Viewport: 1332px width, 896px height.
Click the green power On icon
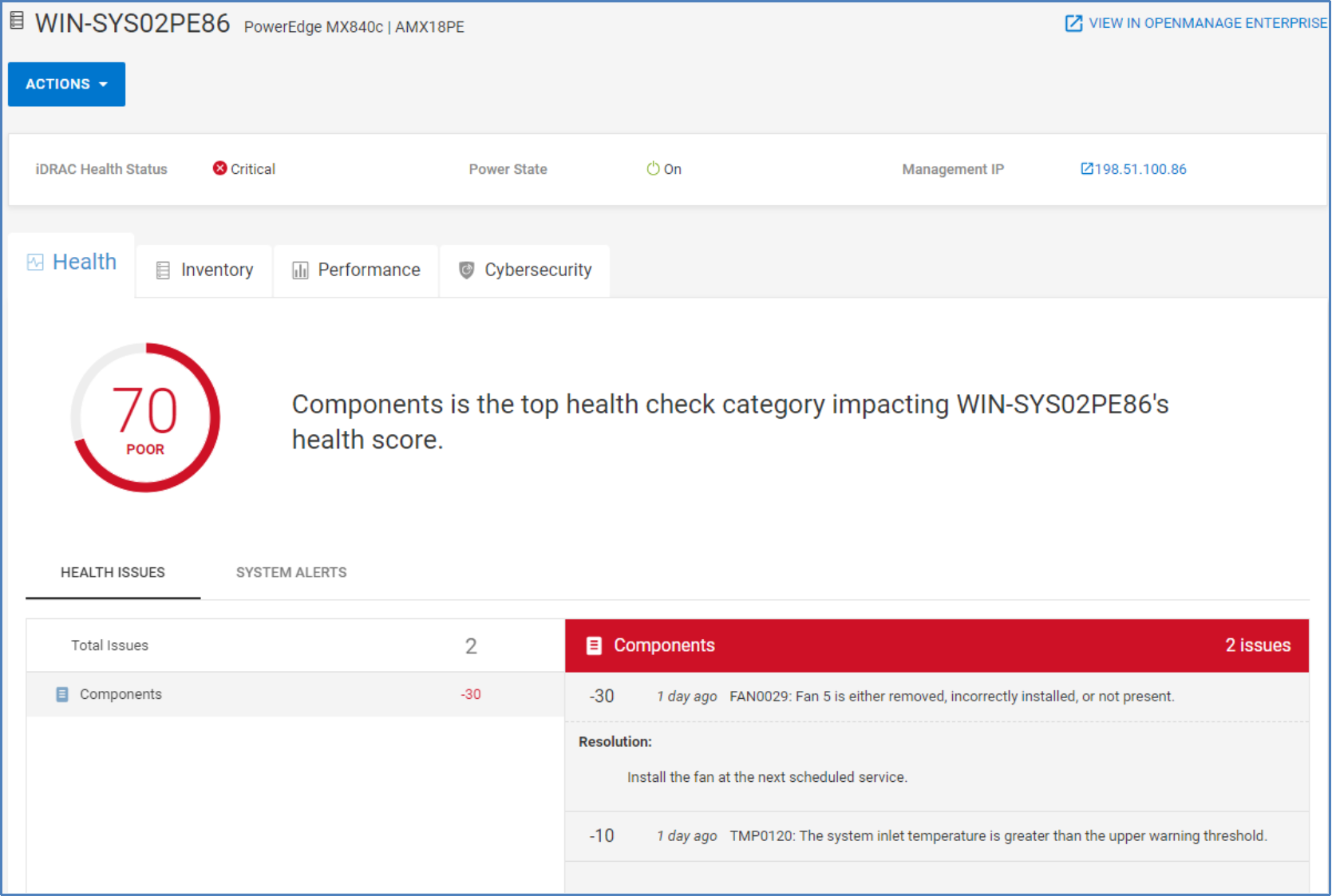click(x=653, y=168)
